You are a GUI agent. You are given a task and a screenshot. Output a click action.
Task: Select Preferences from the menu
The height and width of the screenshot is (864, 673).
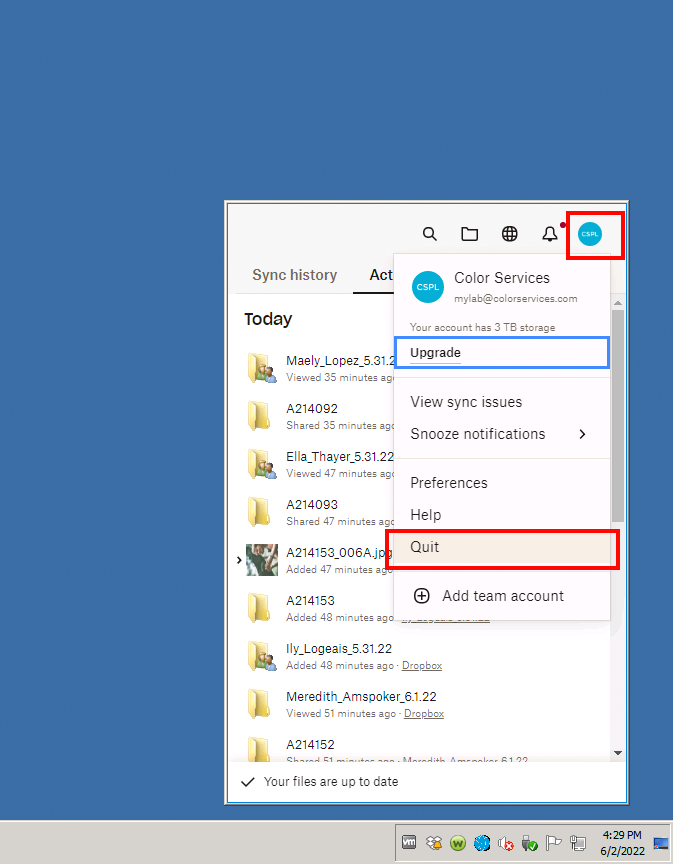(449, 483)
